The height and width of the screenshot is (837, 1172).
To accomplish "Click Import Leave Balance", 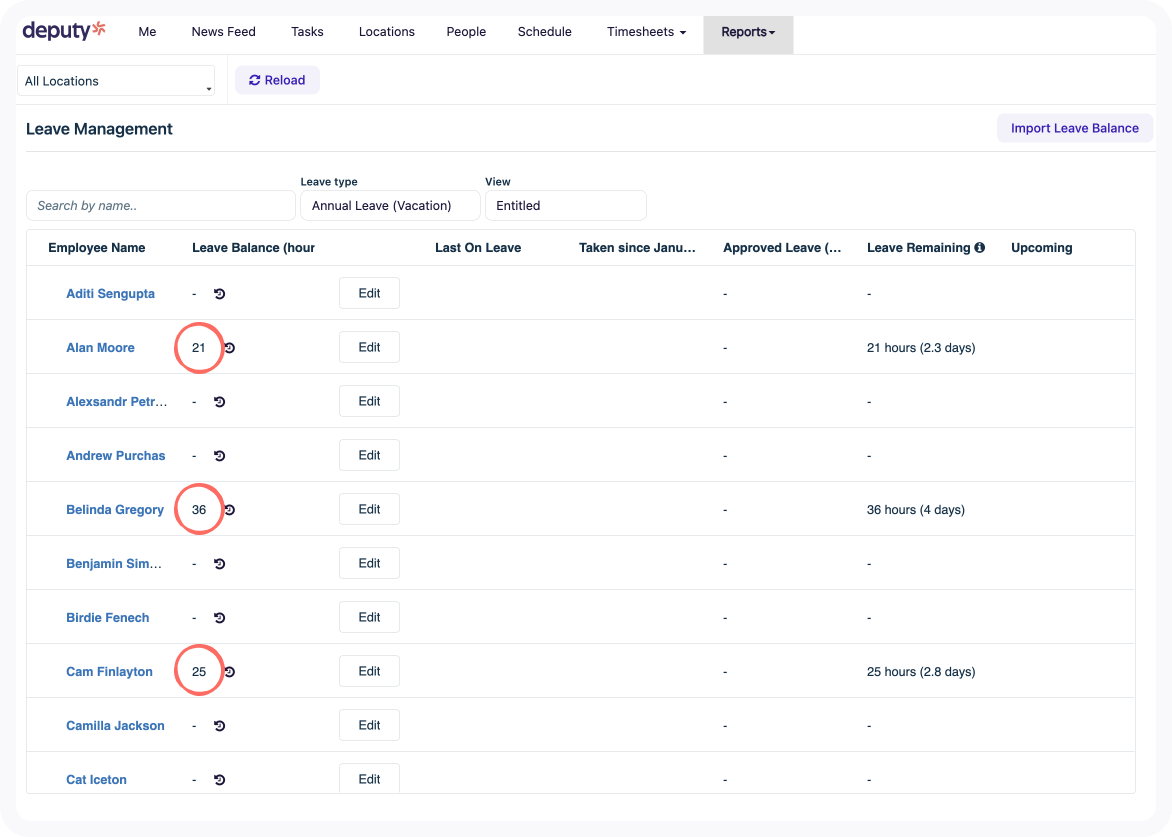I will [x=1075, y=128].
